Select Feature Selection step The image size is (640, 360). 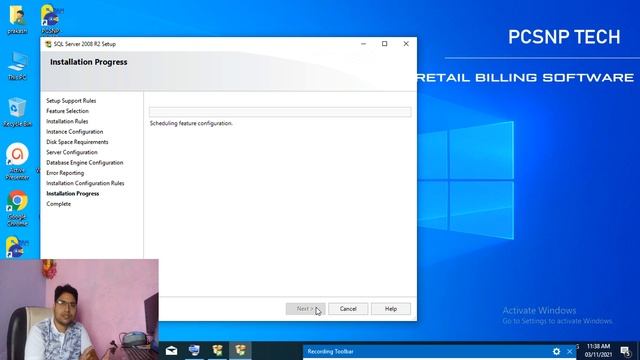click(x=67, y=111)
